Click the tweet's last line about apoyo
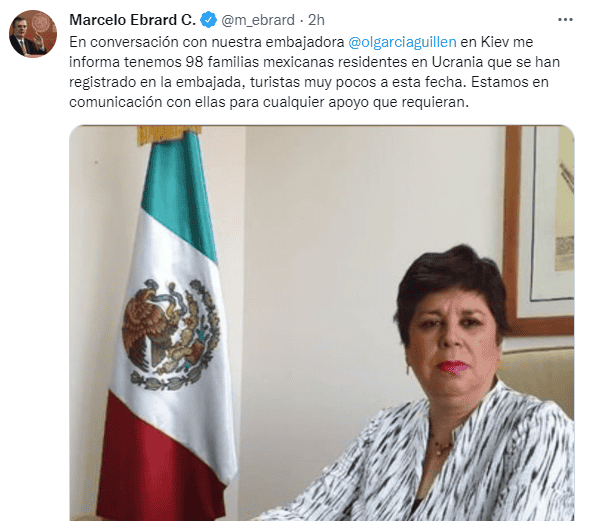This screenshot has height=521, width=589. click(269, 102)
